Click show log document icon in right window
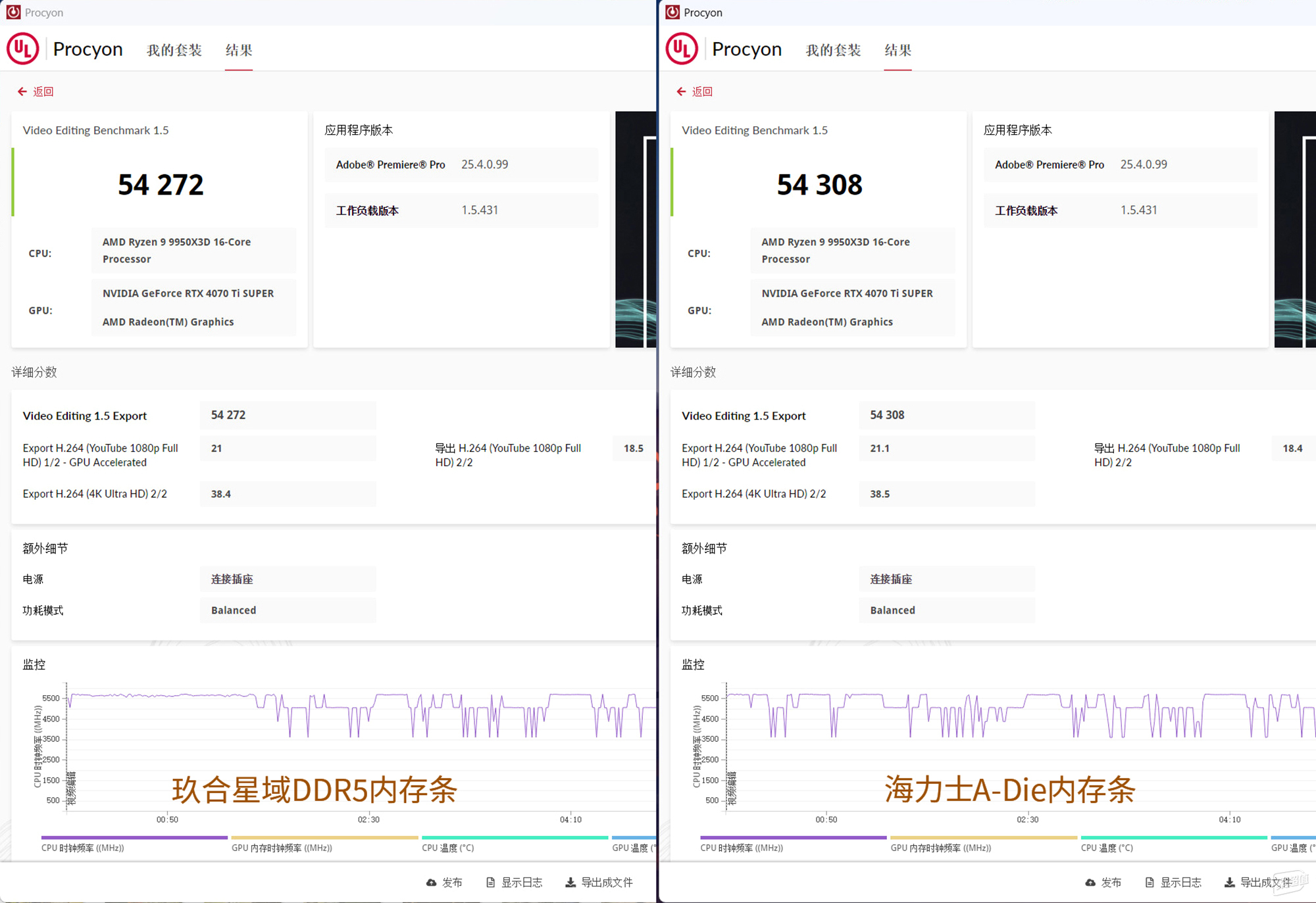Image resolution: width=1316 pixels, height=903 pixels. (1150, 883)
